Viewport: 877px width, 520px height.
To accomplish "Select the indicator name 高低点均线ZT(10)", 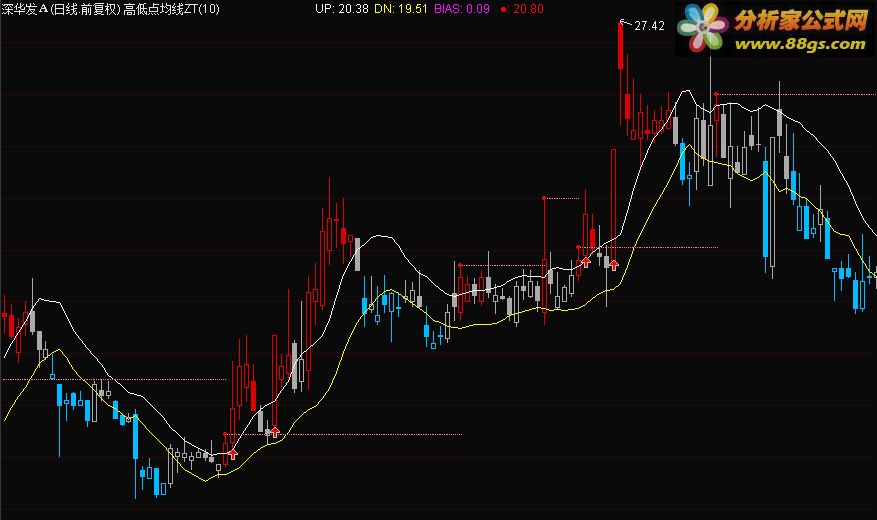I will [171, 9].
